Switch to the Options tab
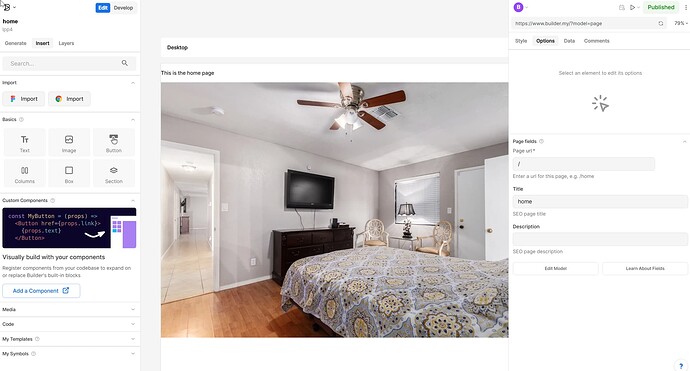The image size is (690, 371). pyautogui.click(x=545, y=41)
